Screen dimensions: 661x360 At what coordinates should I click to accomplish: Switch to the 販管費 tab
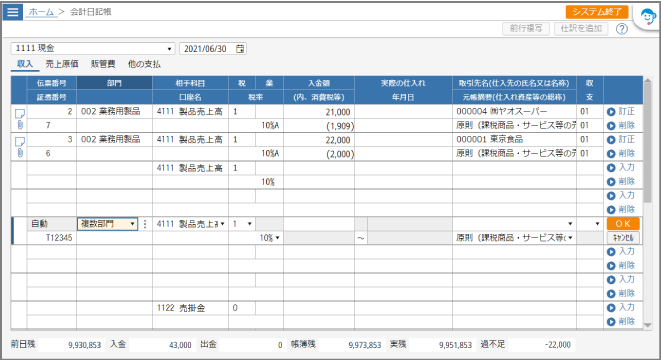pos(103,64)
